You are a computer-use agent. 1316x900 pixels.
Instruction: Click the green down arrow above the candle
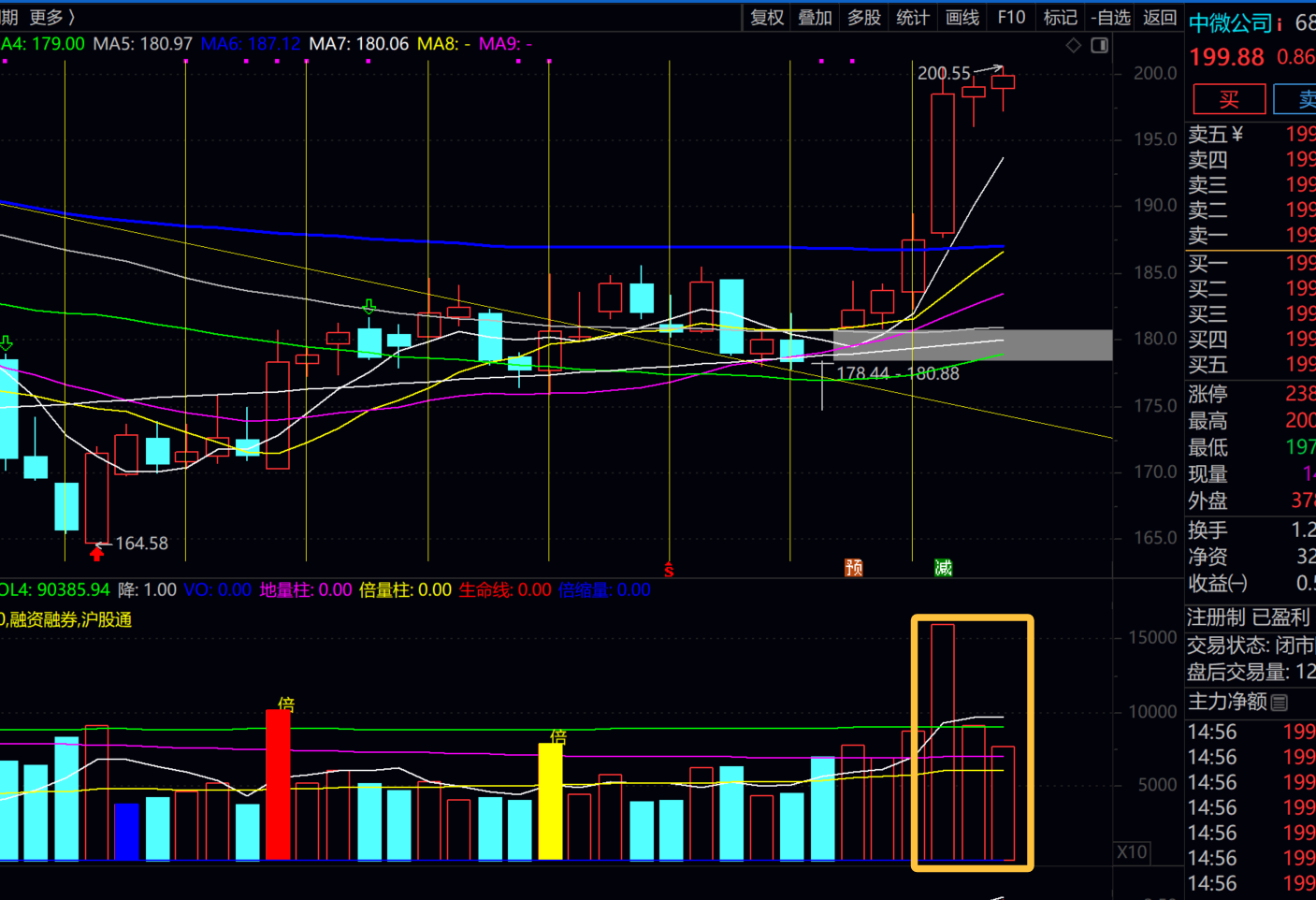pos(369,307)
